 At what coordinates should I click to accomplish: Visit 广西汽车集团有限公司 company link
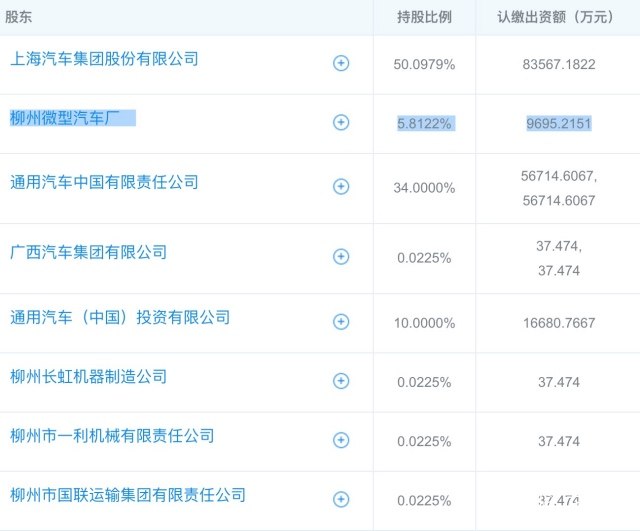tap(88, 252)
